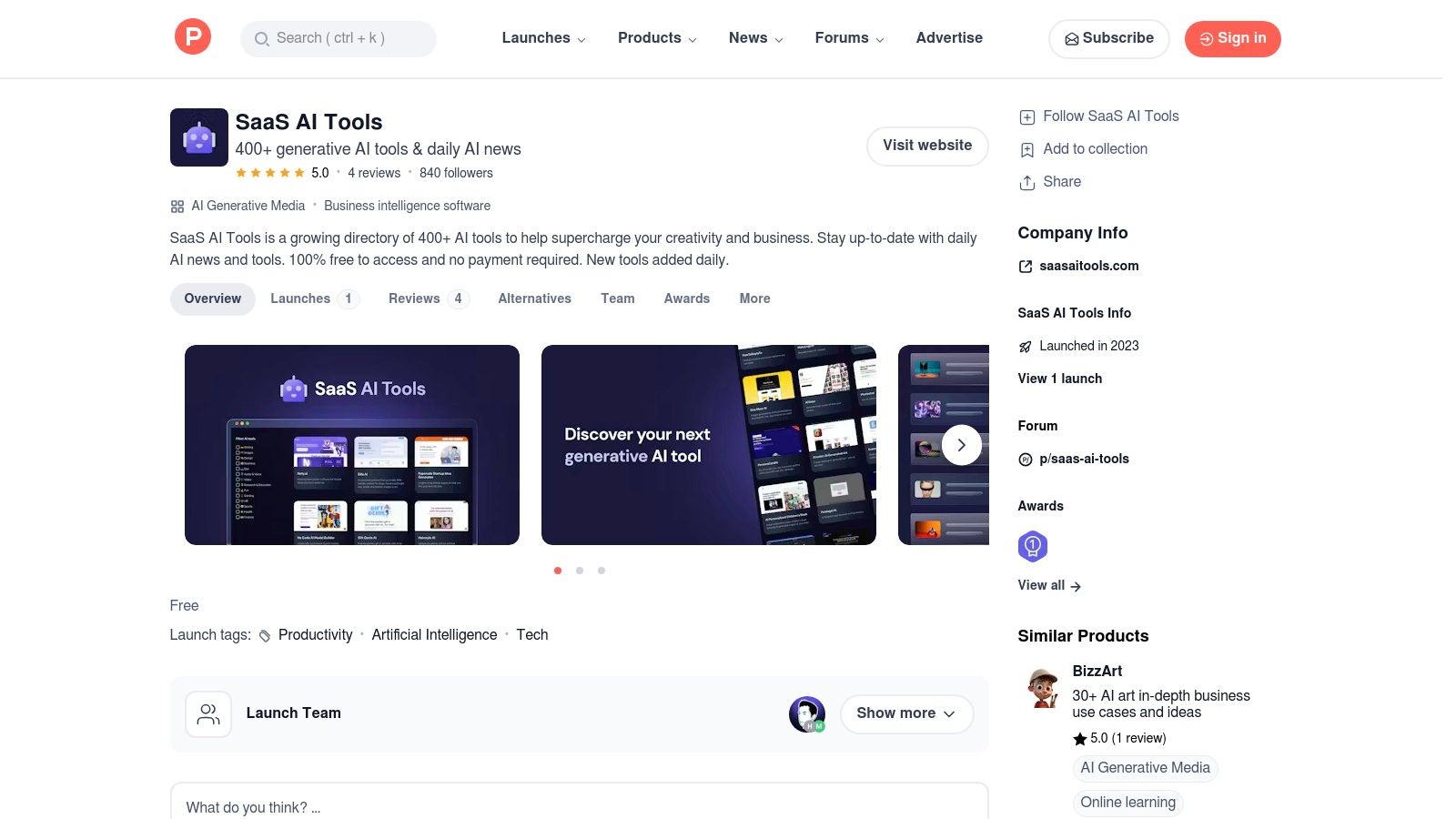
Task: Click the Follow SaaS AI Tools plus icon
Action: (1026, 117)
